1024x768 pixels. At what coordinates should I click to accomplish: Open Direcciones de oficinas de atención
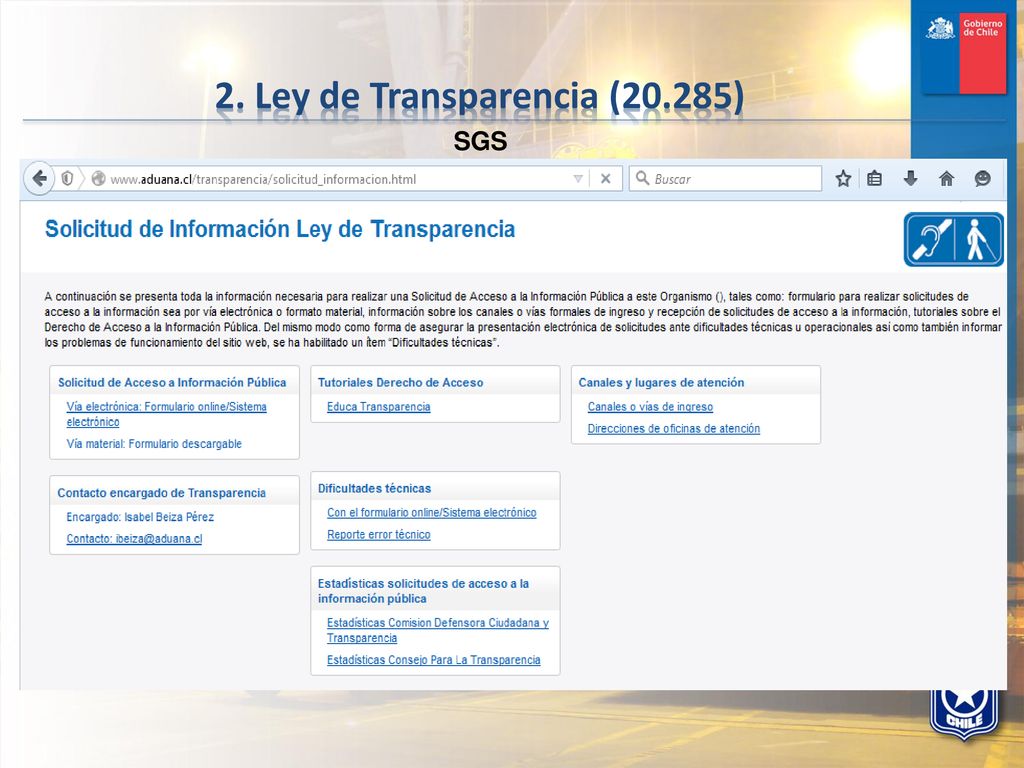[x=674, y=429]
